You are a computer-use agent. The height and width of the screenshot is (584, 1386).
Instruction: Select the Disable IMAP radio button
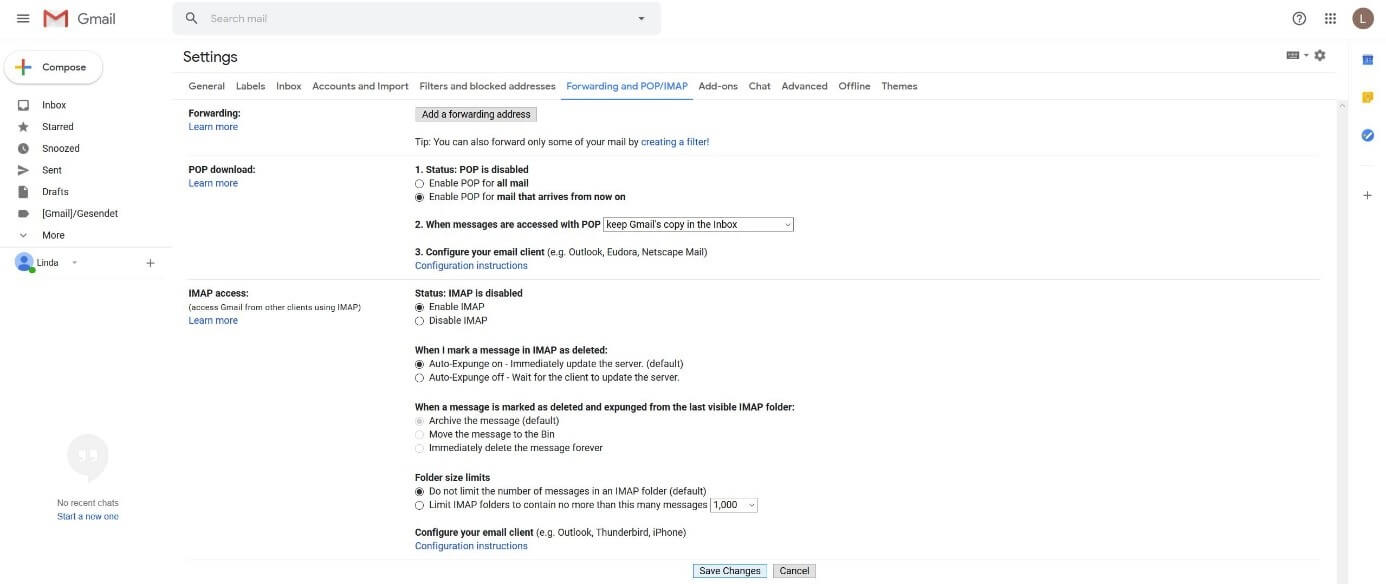(x=420, y=321)
